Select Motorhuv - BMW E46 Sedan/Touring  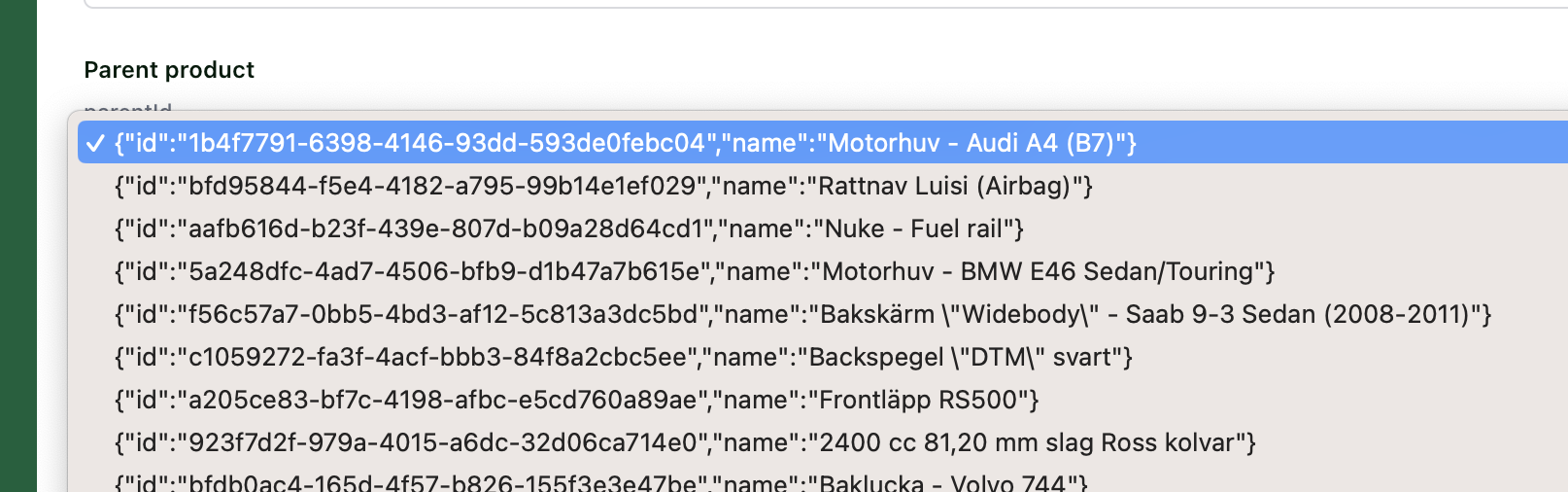pyautogui.click(x=694, y=271)
